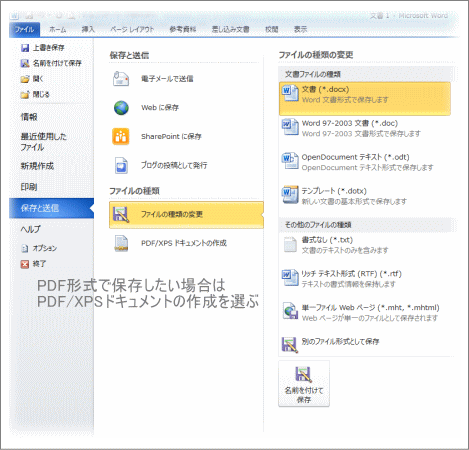Click the large 名前を付けて保存 button
Screen dimensions: 469x450
tap(304, 384)
